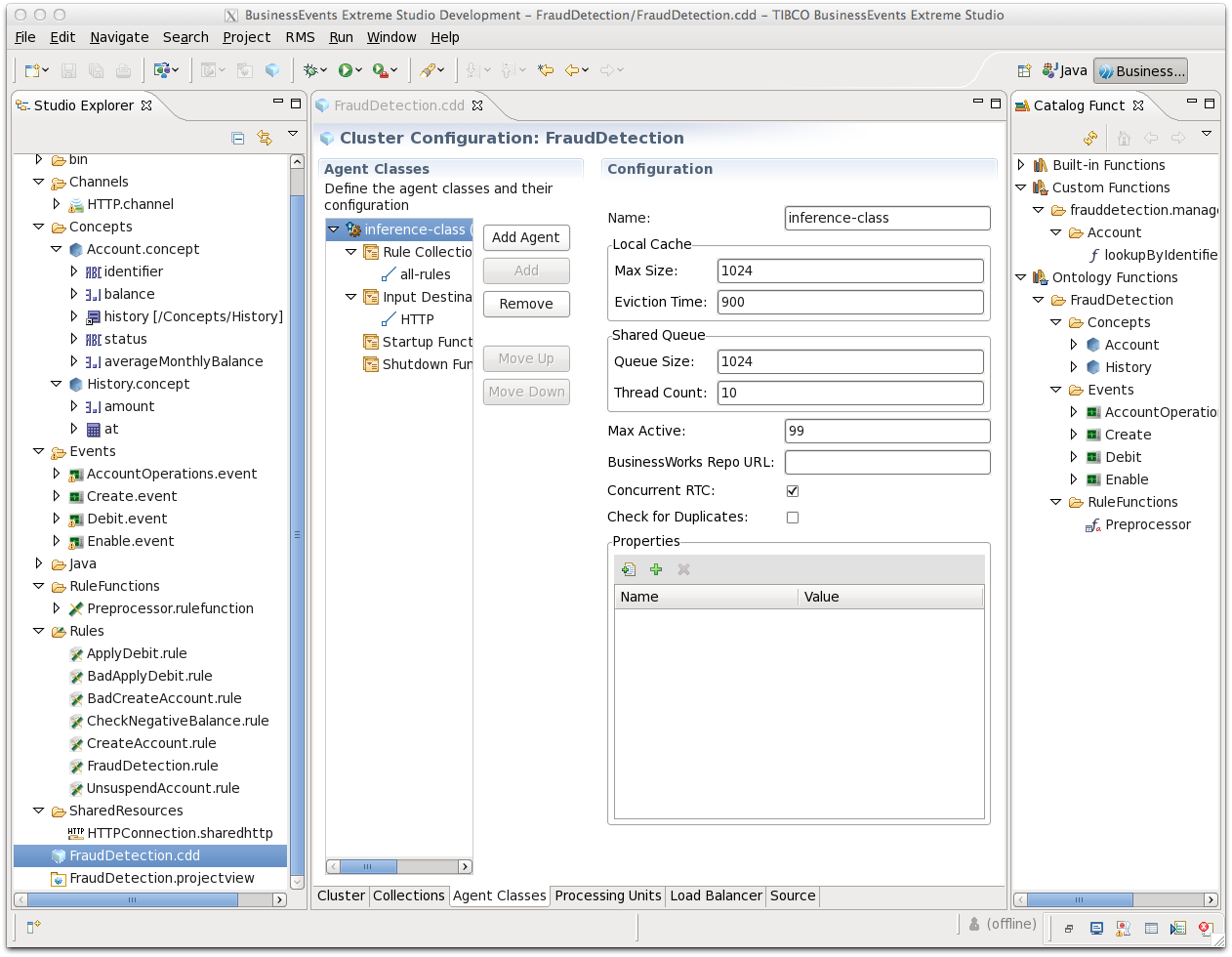Viewport: 1232px width, 957px height.
Task: Click the Local Cache Max Size field
Action: point(850,270)
